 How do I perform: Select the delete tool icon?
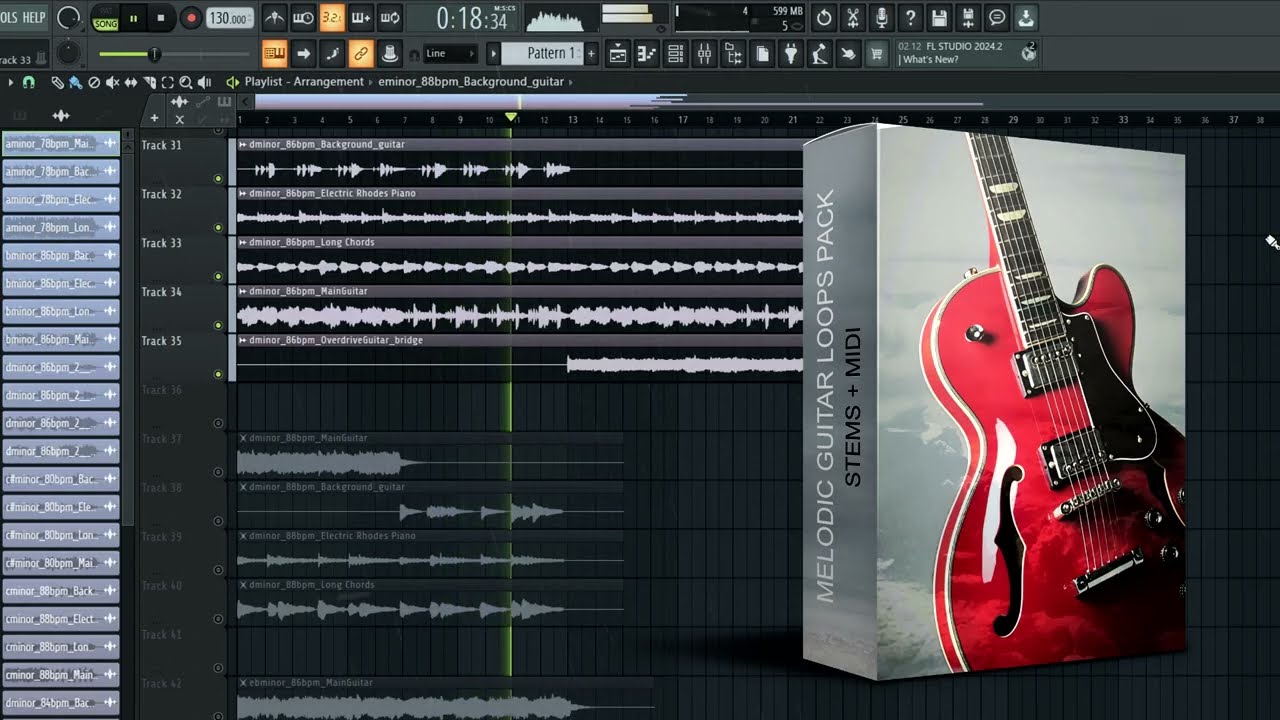(x=94, y=82)
